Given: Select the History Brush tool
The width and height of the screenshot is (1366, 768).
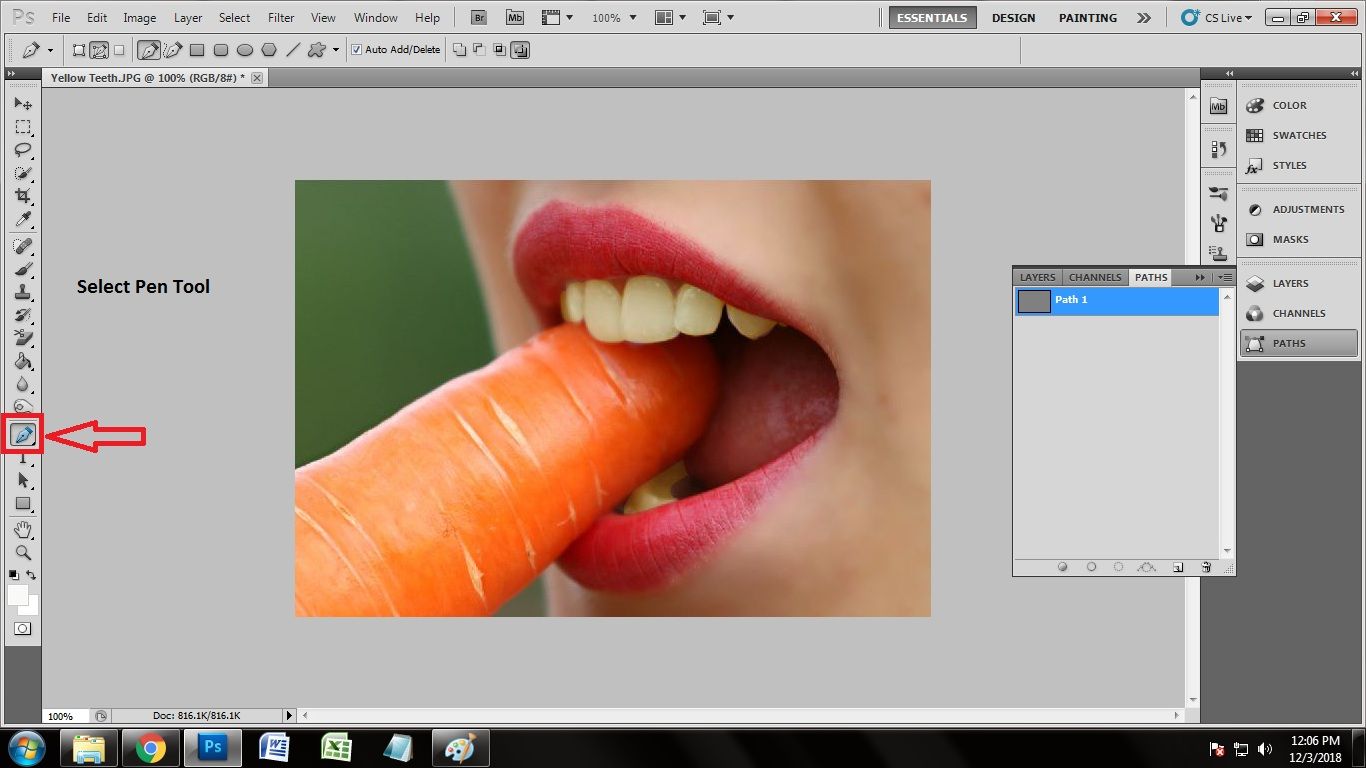Looking at the screenshot, I should [23, 315].
